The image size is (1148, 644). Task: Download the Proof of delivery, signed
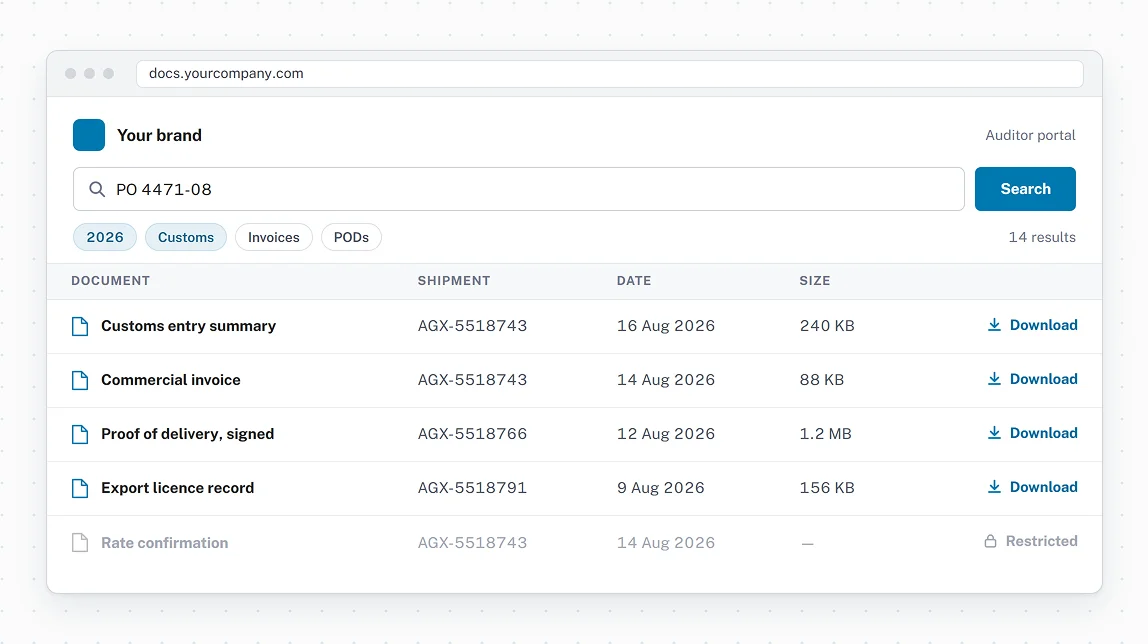pos(1032,433)
